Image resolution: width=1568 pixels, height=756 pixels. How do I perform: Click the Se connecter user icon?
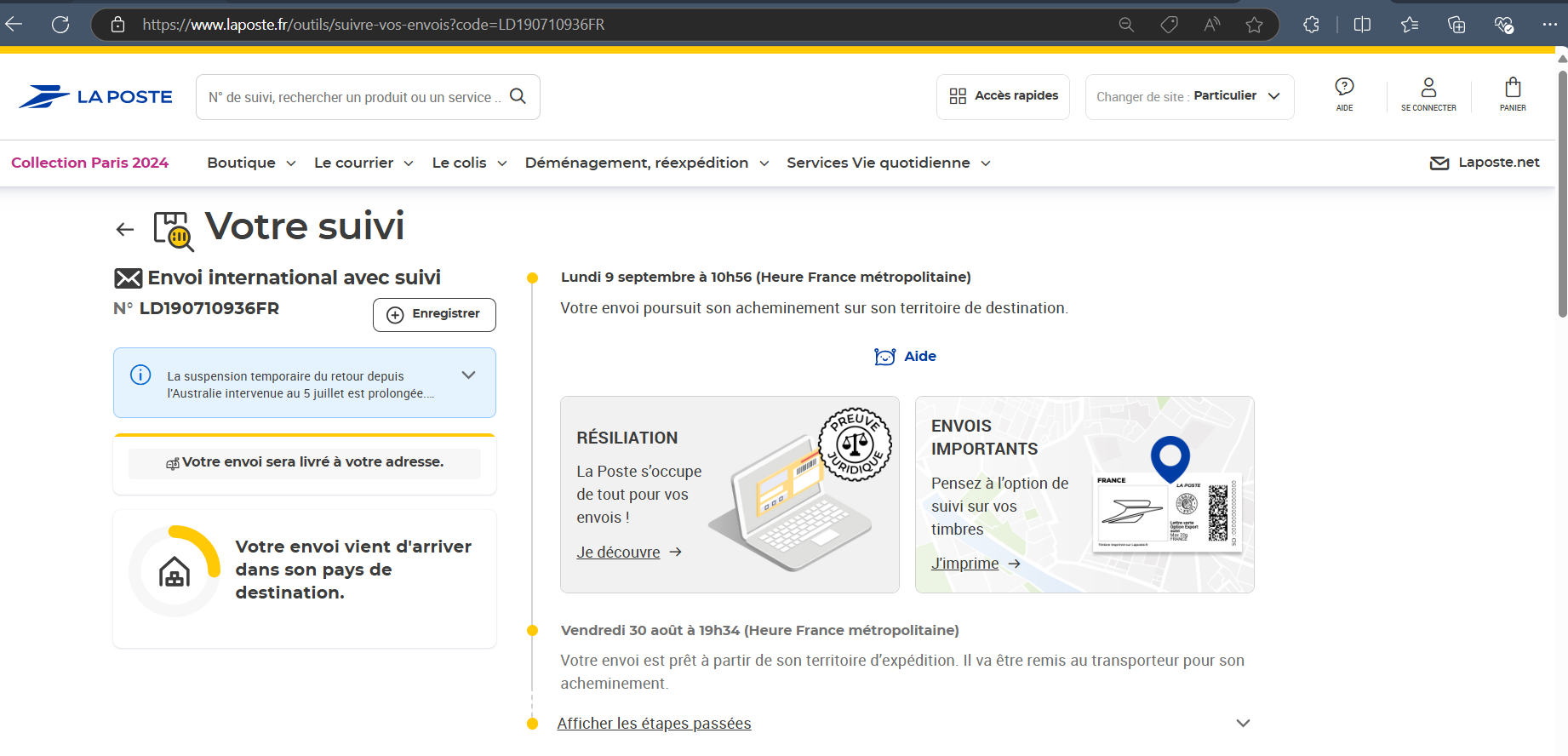tap(1428, 94)
